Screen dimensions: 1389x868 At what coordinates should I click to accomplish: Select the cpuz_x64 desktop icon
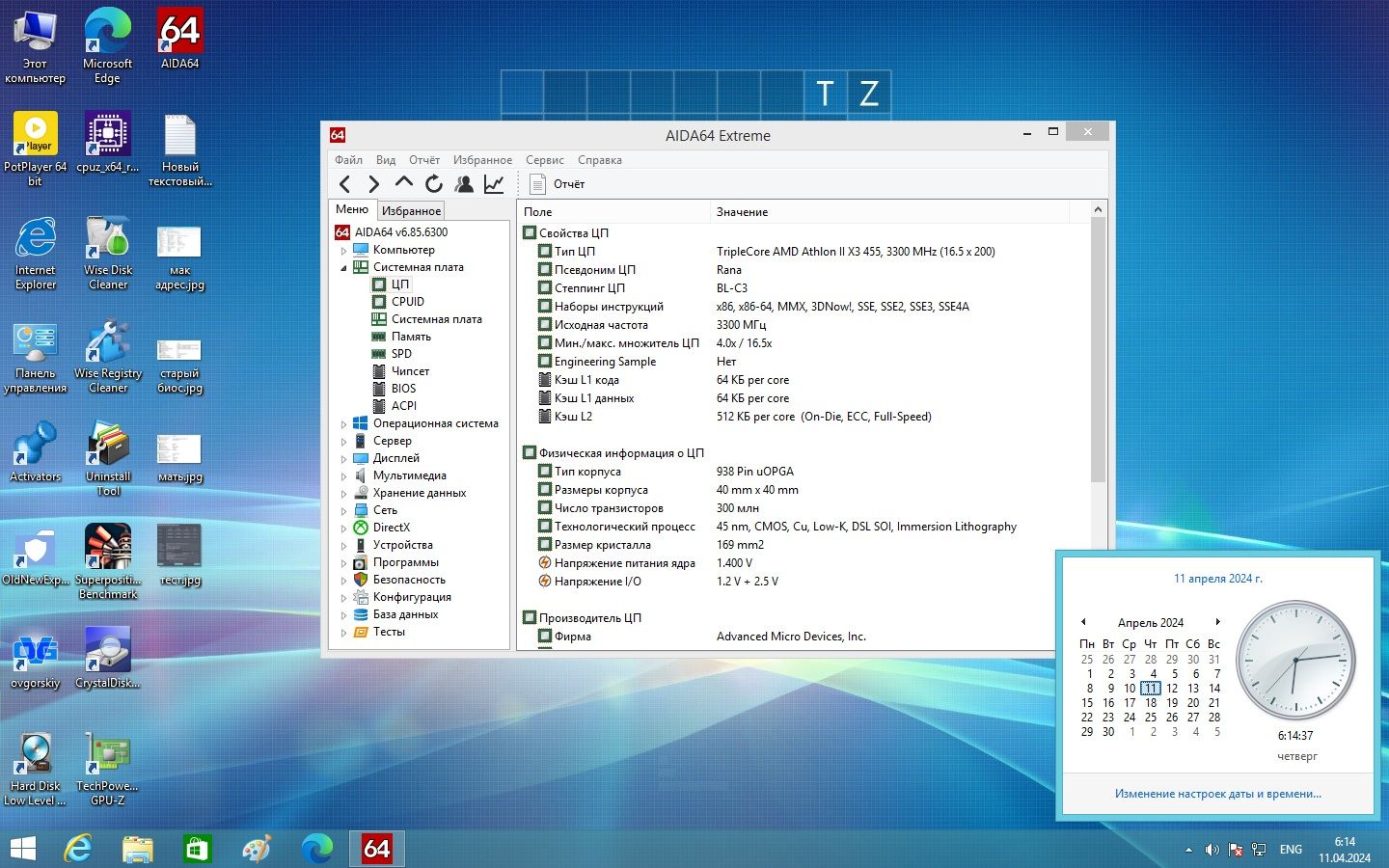107,143
